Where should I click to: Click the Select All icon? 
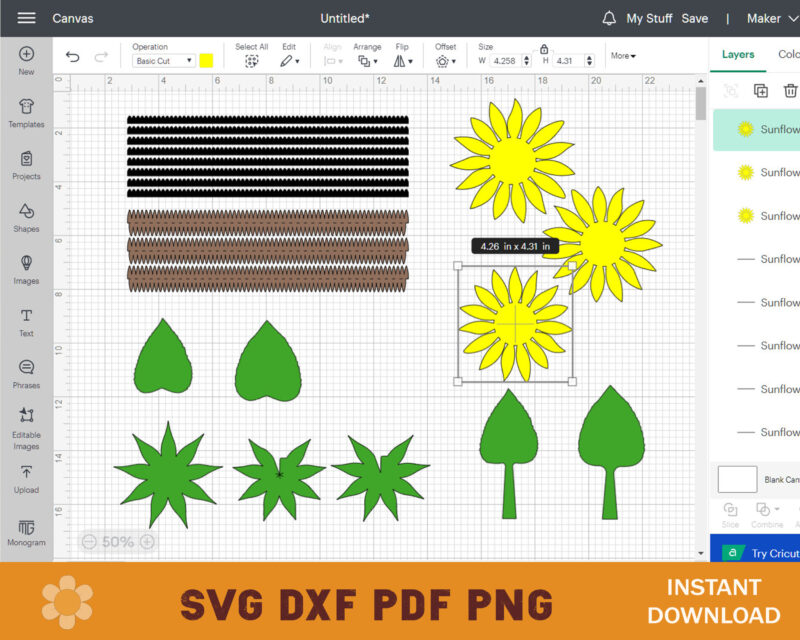coord(253,60)
